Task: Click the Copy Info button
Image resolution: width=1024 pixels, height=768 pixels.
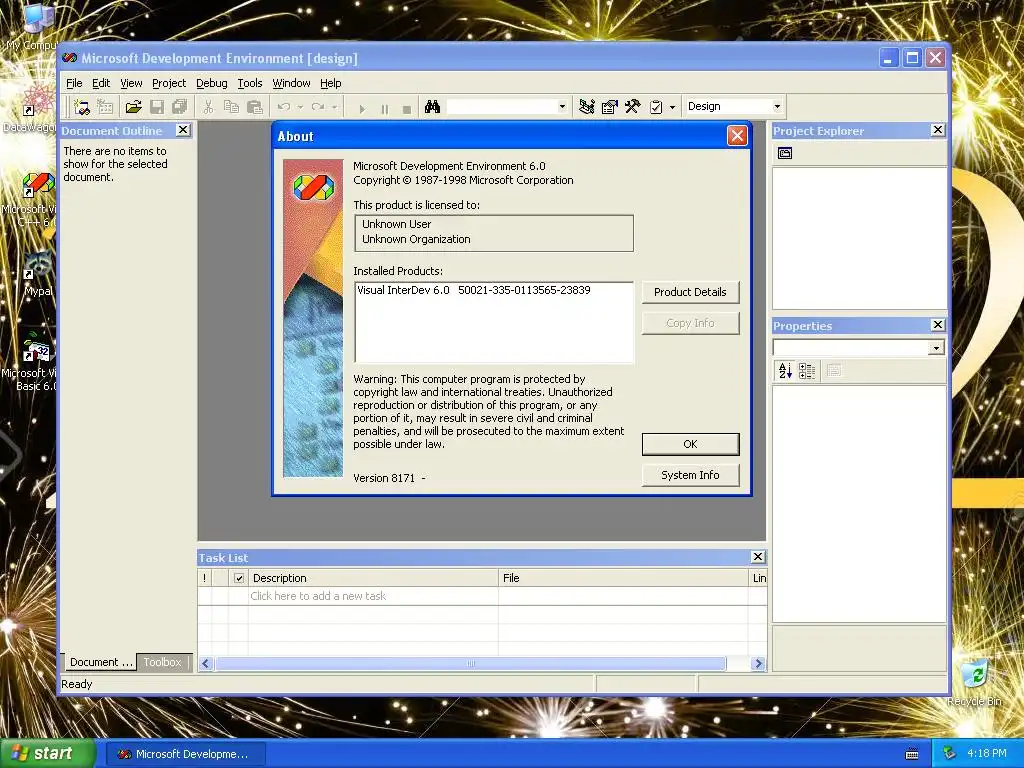Action: 690,323
